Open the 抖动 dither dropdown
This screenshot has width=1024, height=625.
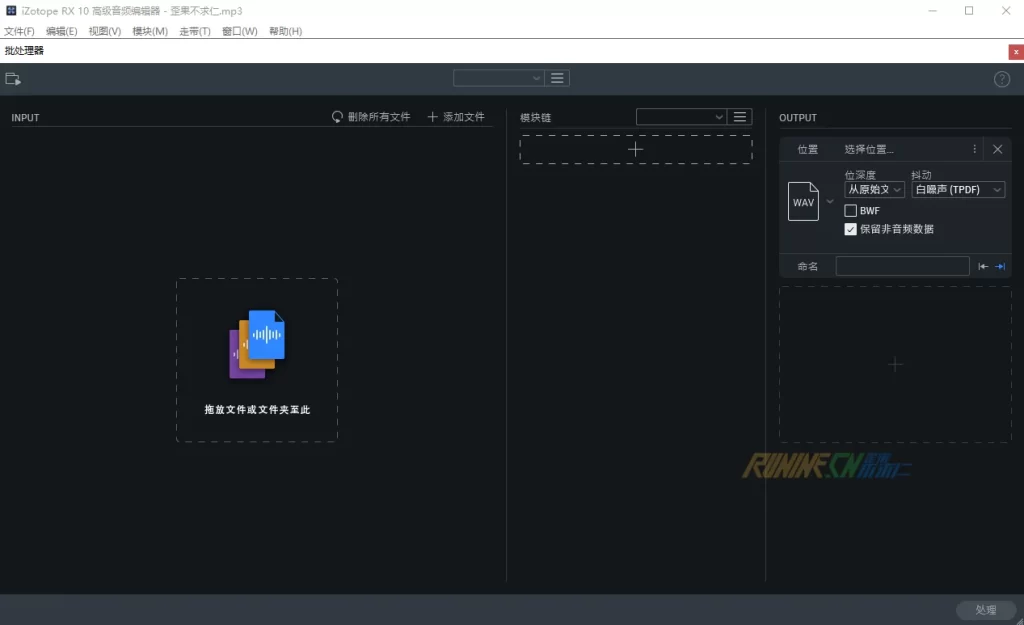pos(958,190)
